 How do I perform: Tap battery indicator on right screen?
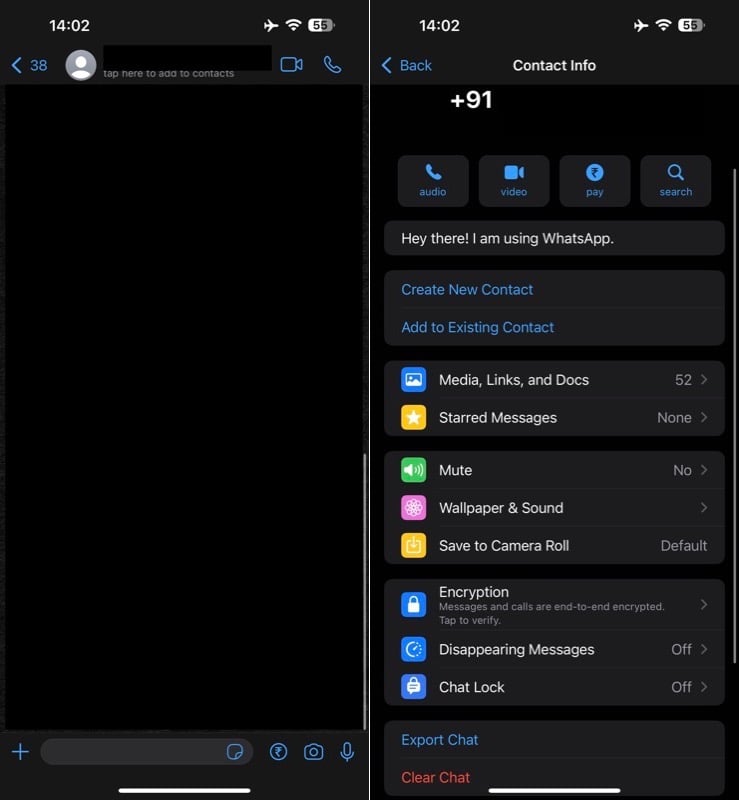point(691,25)
